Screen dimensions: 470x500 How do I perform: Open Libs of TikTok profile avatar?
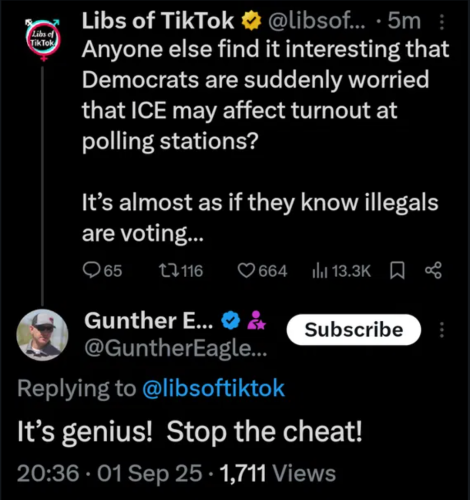point(43,40)
